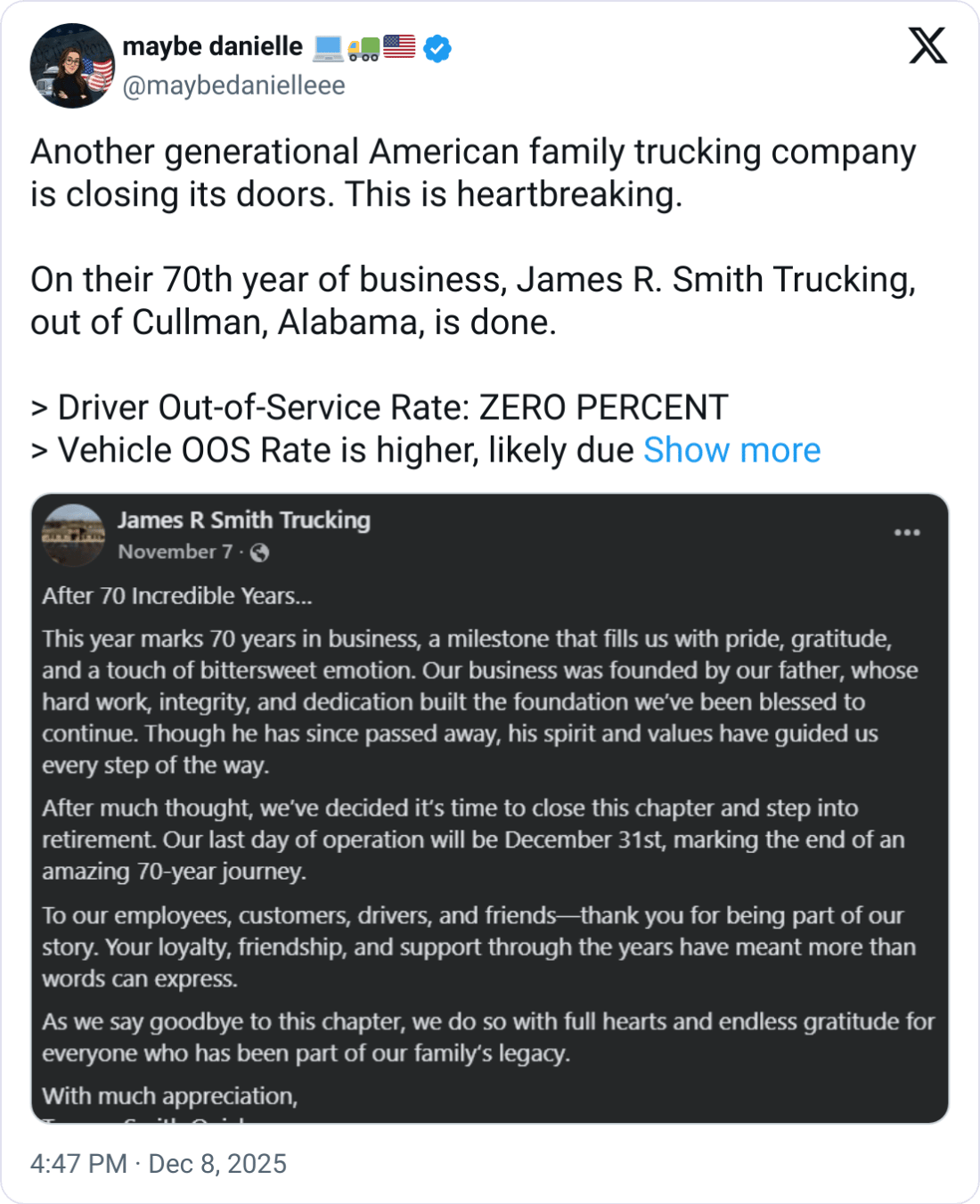Click the X logo
The image size is (980, 1204).
tap(927, 45)
